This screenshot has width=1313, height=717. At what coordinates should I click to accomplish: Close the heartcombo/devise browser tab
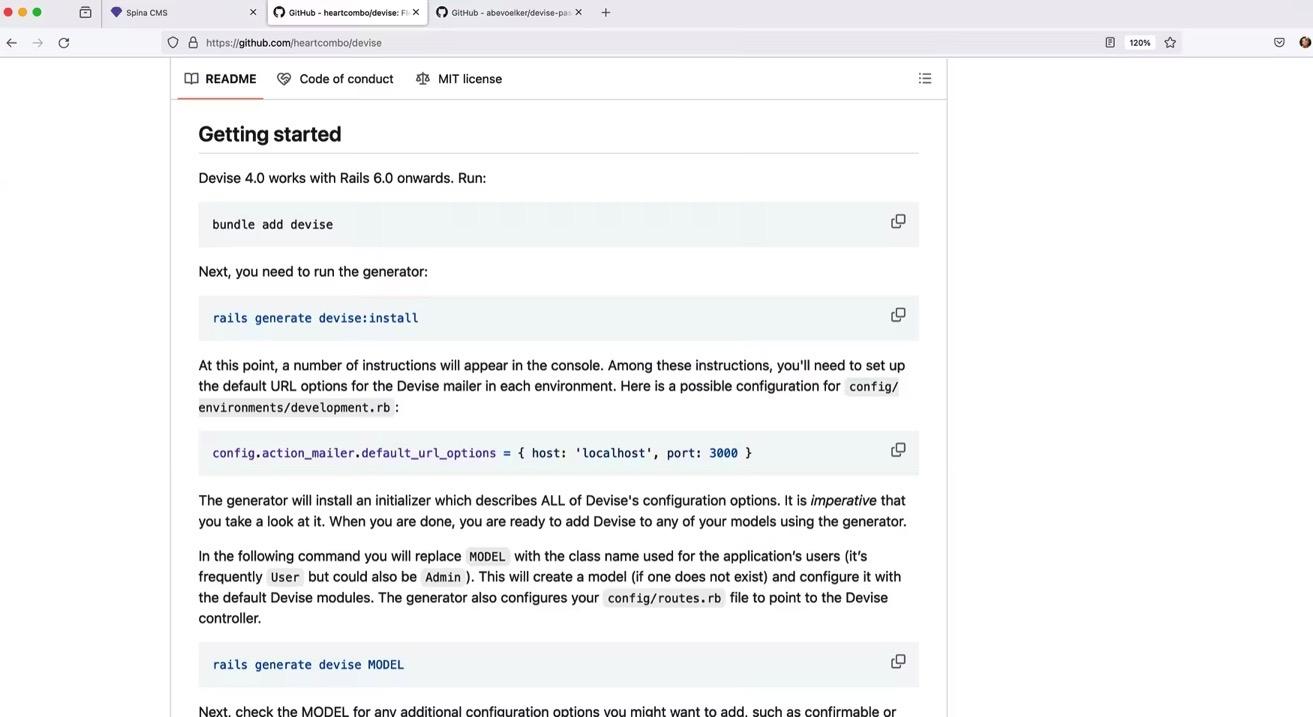(x=416, y=13)
